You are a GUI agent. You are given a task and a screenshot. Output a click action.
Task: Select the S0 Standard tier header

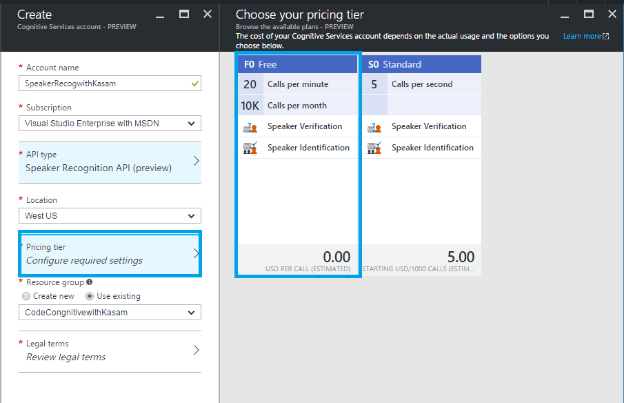click(421, 64)
